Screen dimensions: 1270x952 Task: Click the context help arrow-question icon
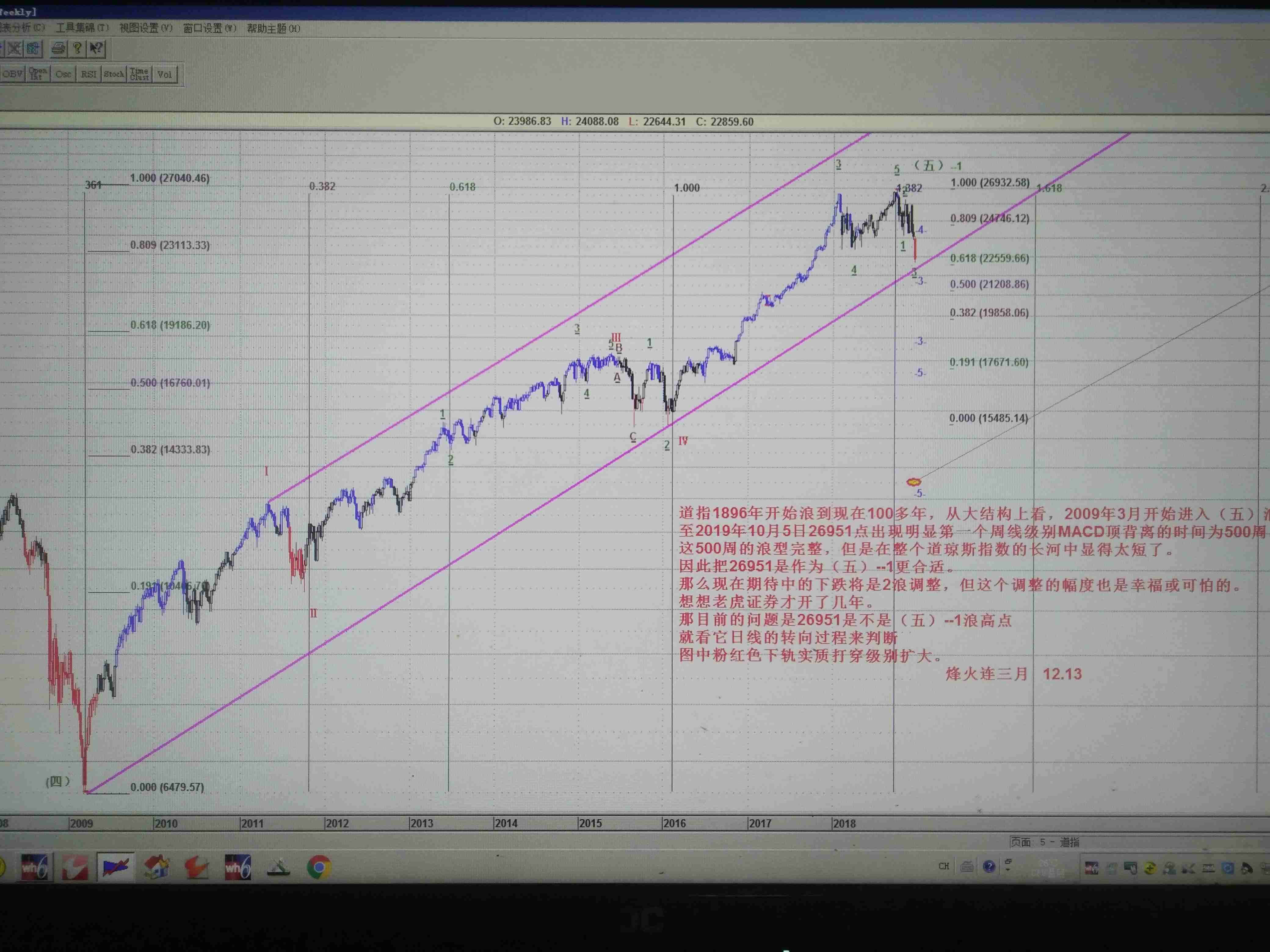[96, 48]
